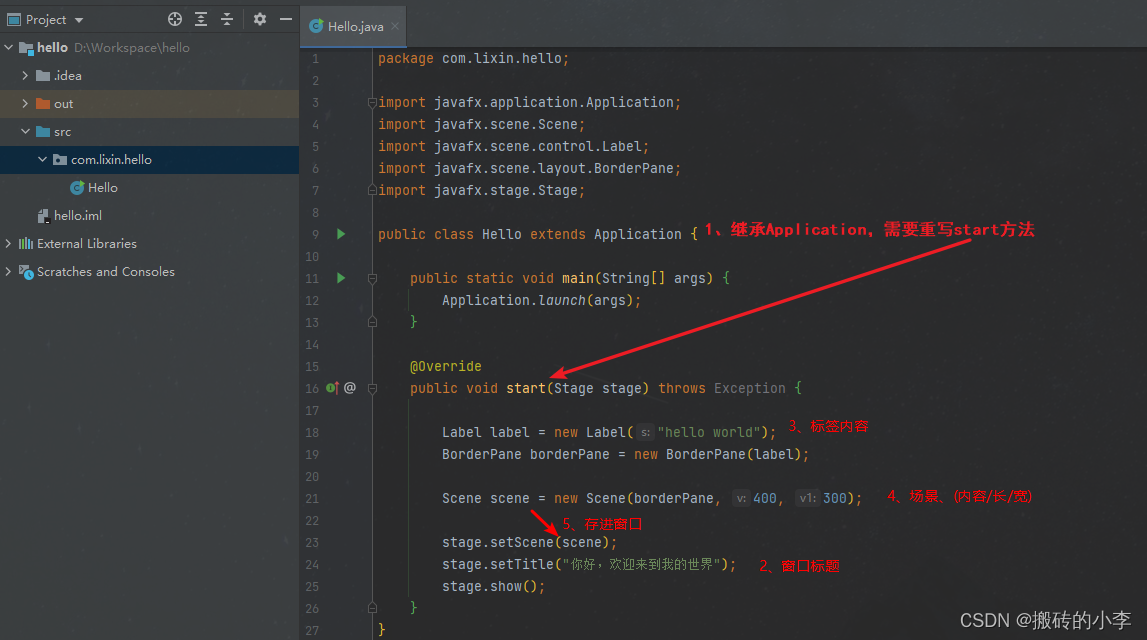Screen dimensions: 1147x640
Task: Select the src folder row
Action: pos(149,132)
